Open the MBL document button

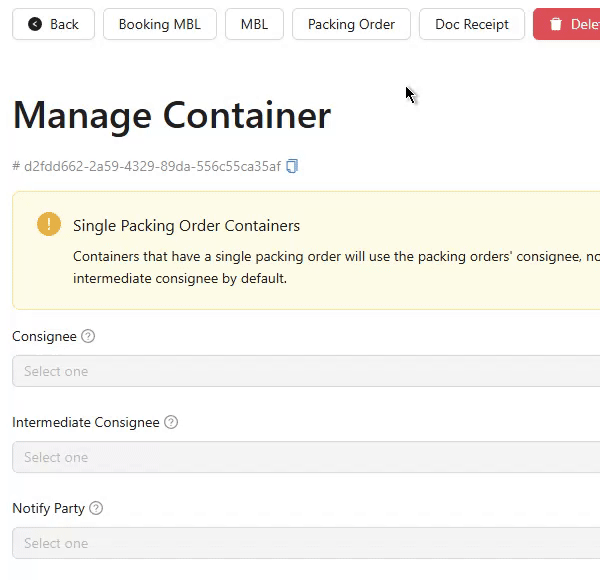(254, 24)
